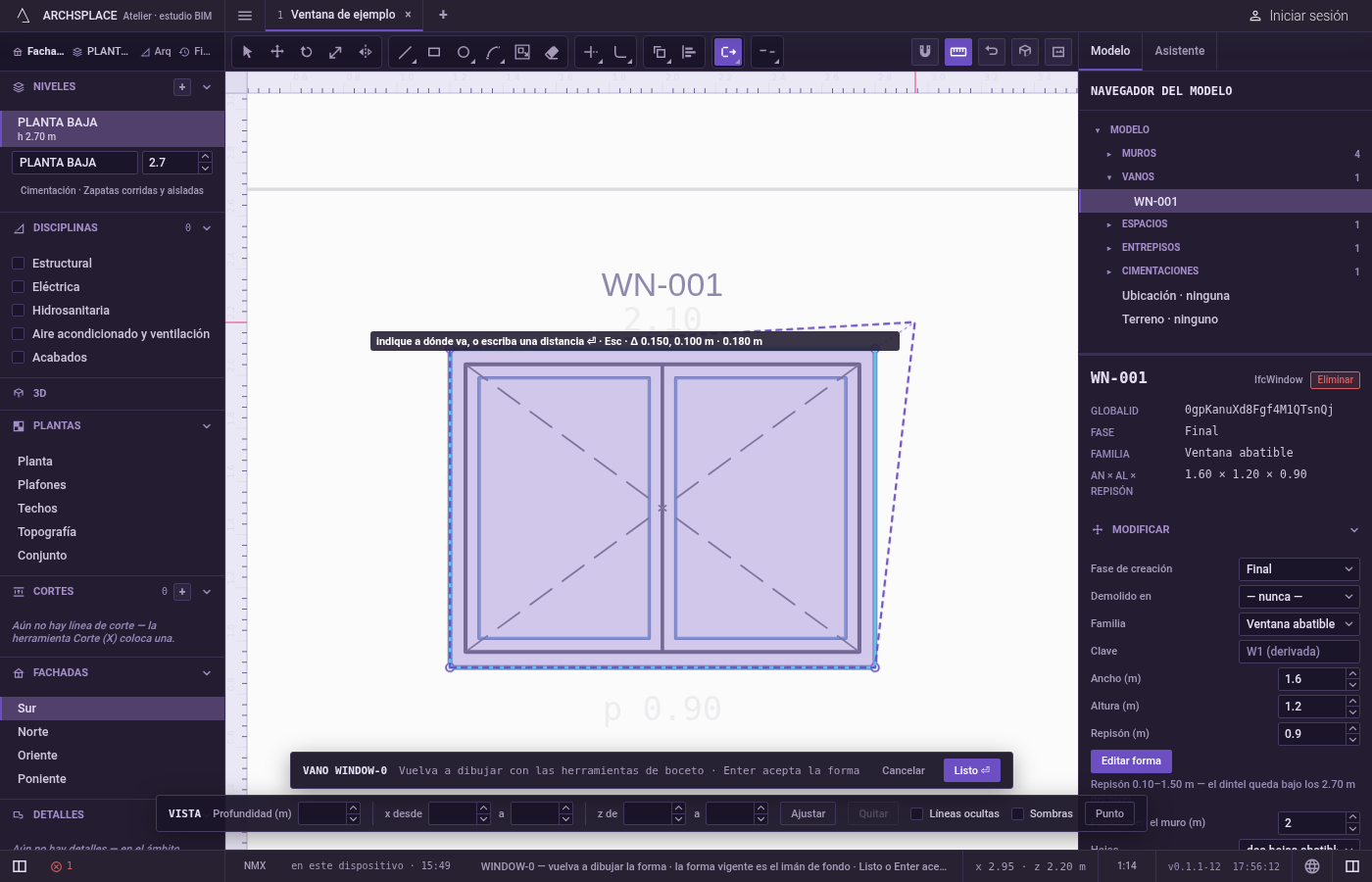The image size is (1372, 882).
Task: Pick the Circle tool
Action: [x=464, y=52]
